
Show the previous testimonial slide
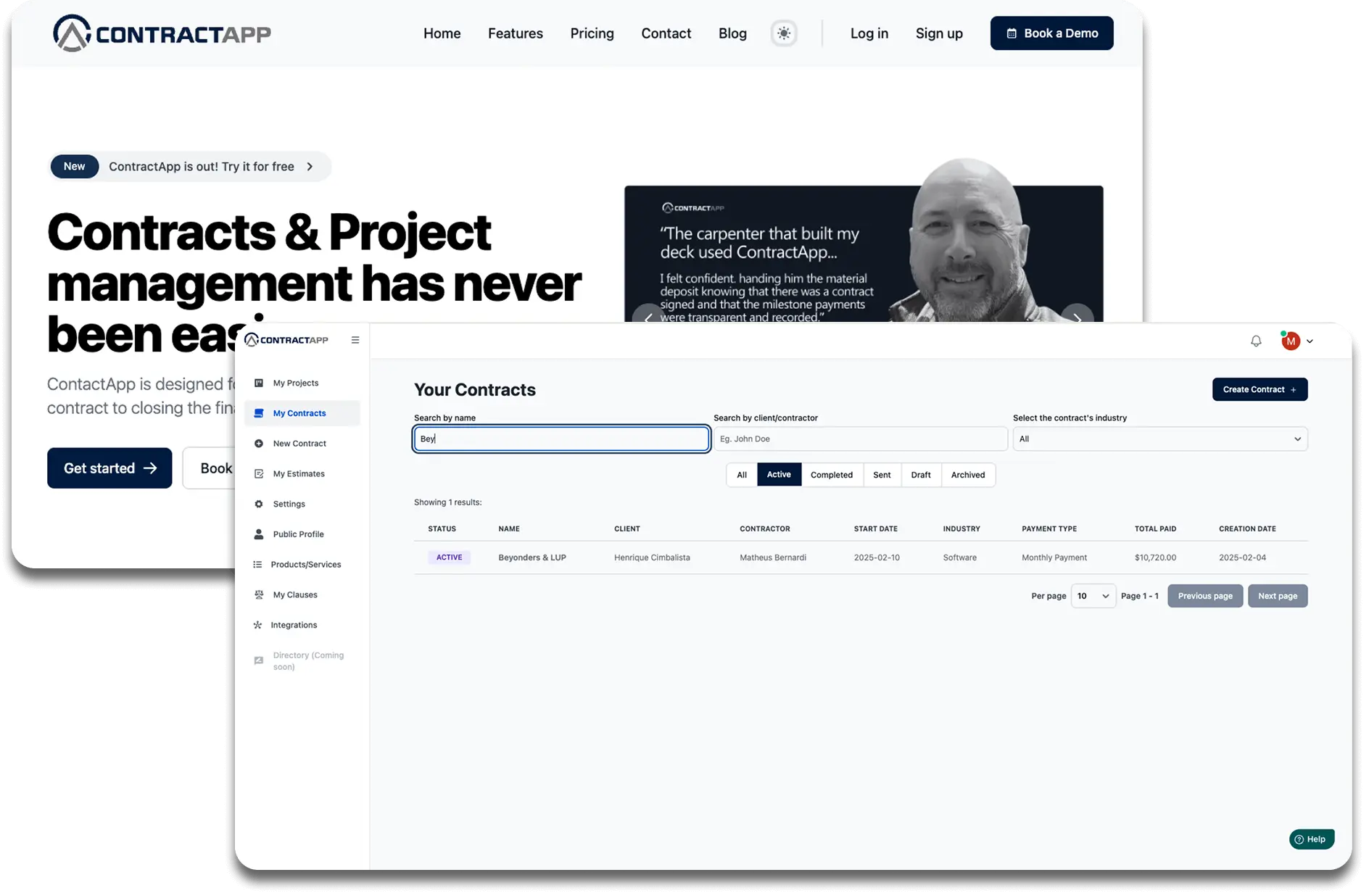pyautogui.click(x=648, y=317)
